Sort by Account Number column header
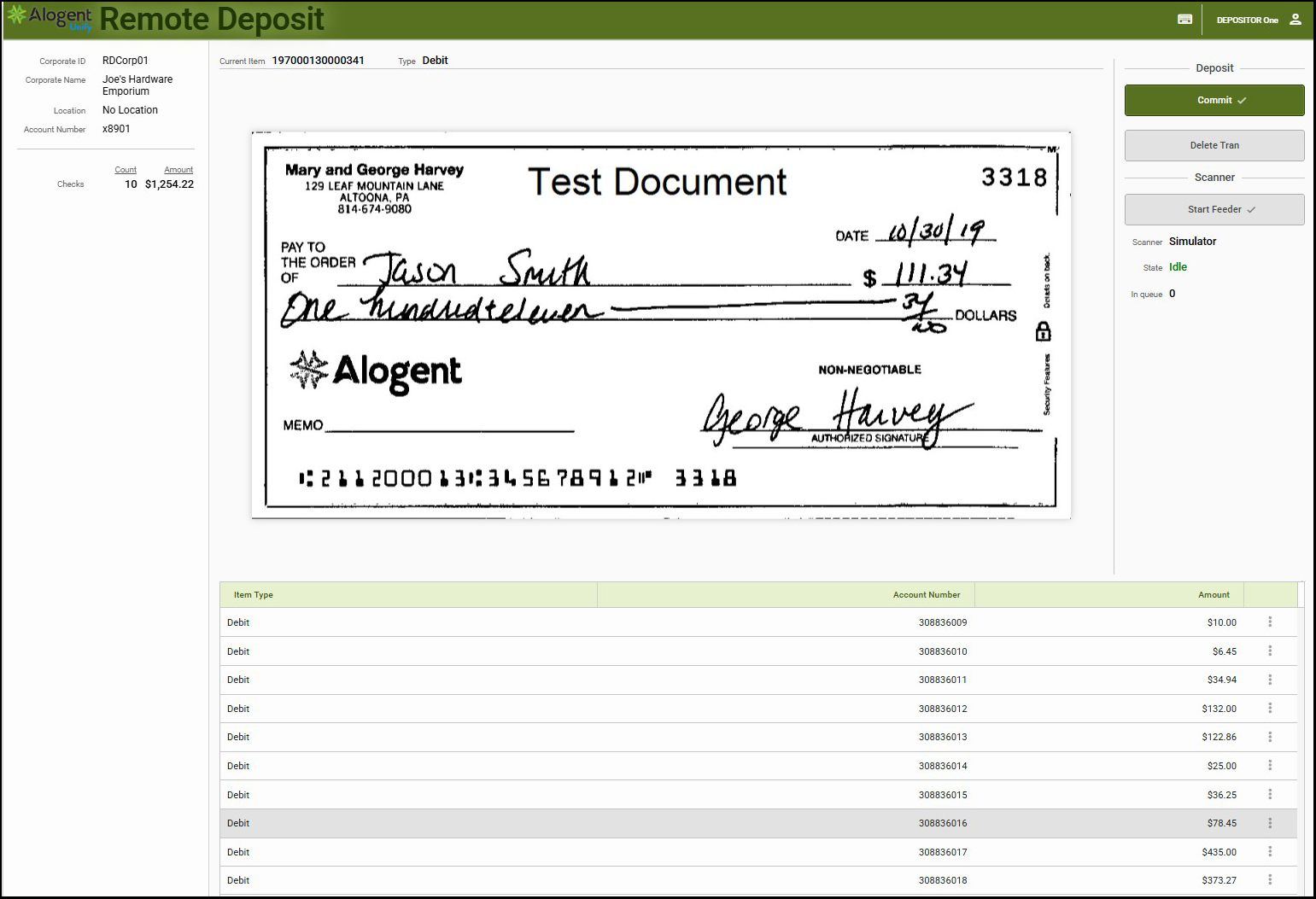The height and width of the screenshot is (899, 1316). tap(926, 595)
